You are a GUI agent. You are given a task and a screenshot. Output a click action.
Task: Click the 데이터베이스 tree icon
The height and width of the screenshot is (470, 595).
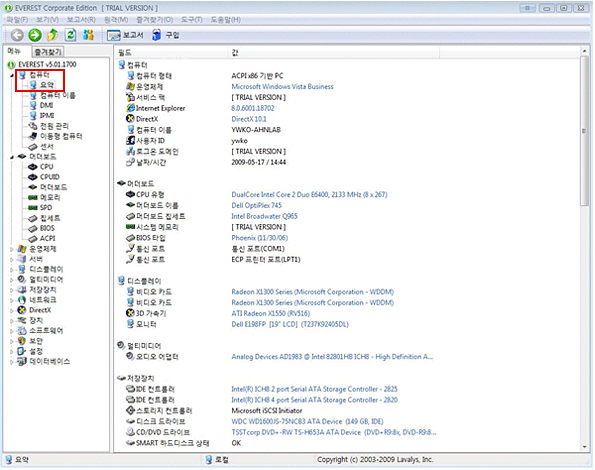pyautogui.click(x=22, y=362)
